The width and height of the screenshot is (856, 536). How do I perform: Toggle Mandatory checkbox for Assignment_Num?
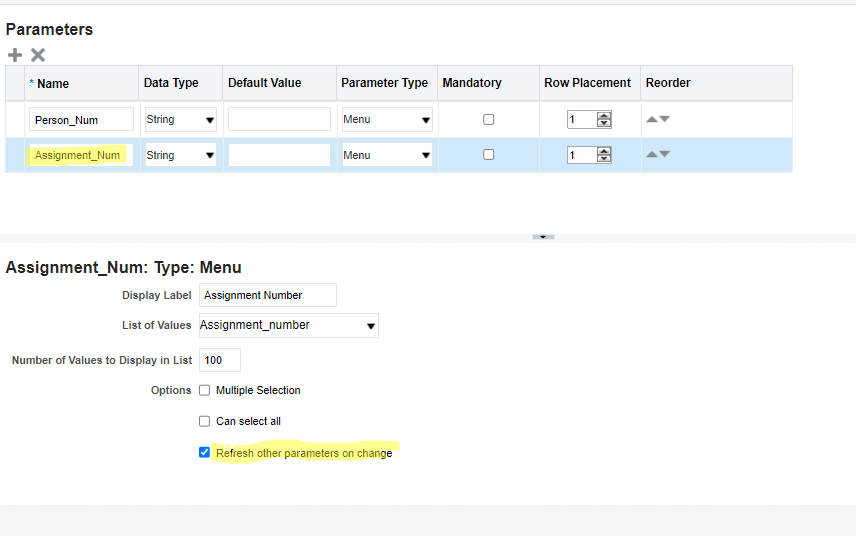488,155
